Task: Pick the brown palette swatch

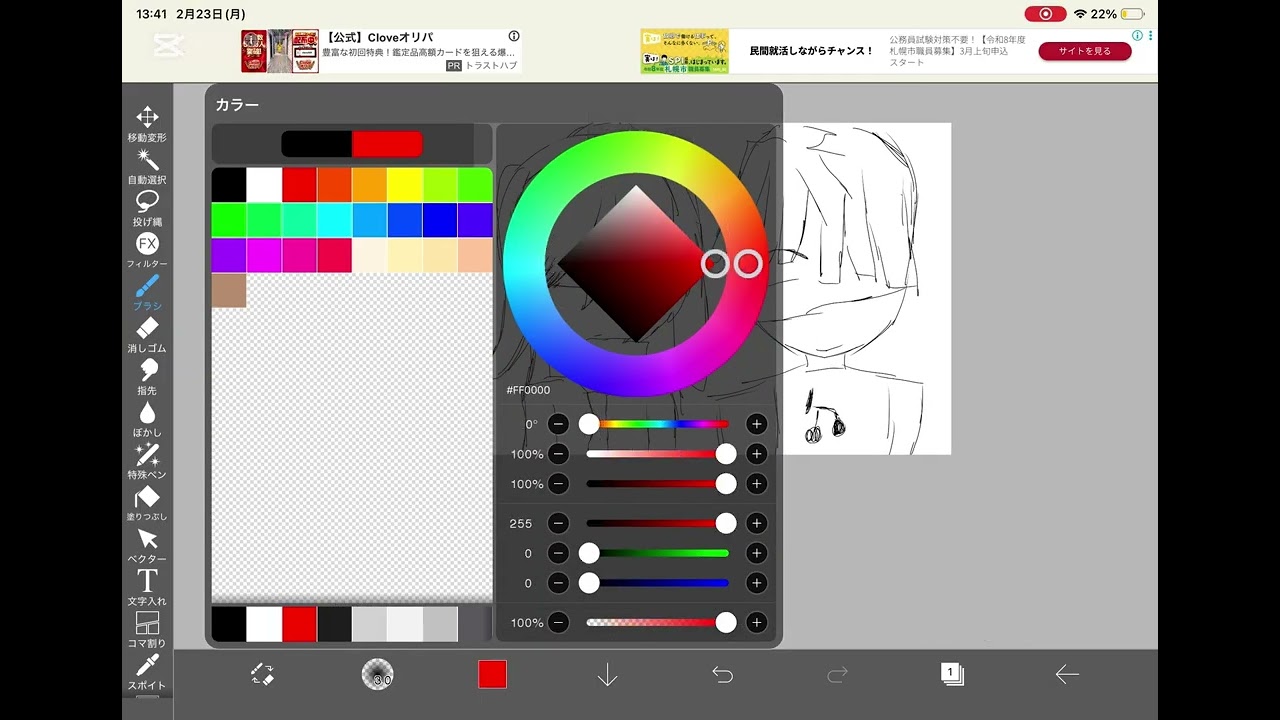Action: (229, 290)
